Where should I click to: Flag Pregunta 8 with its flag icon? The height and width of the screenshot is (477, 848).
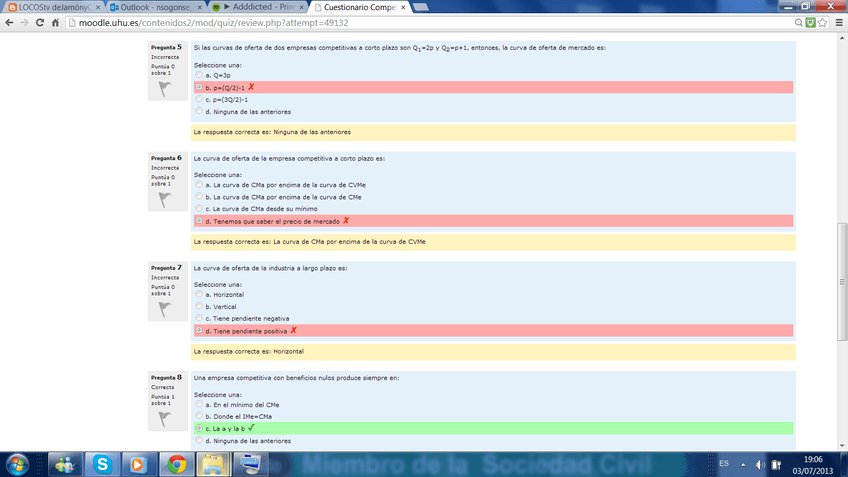coord(165,419)
